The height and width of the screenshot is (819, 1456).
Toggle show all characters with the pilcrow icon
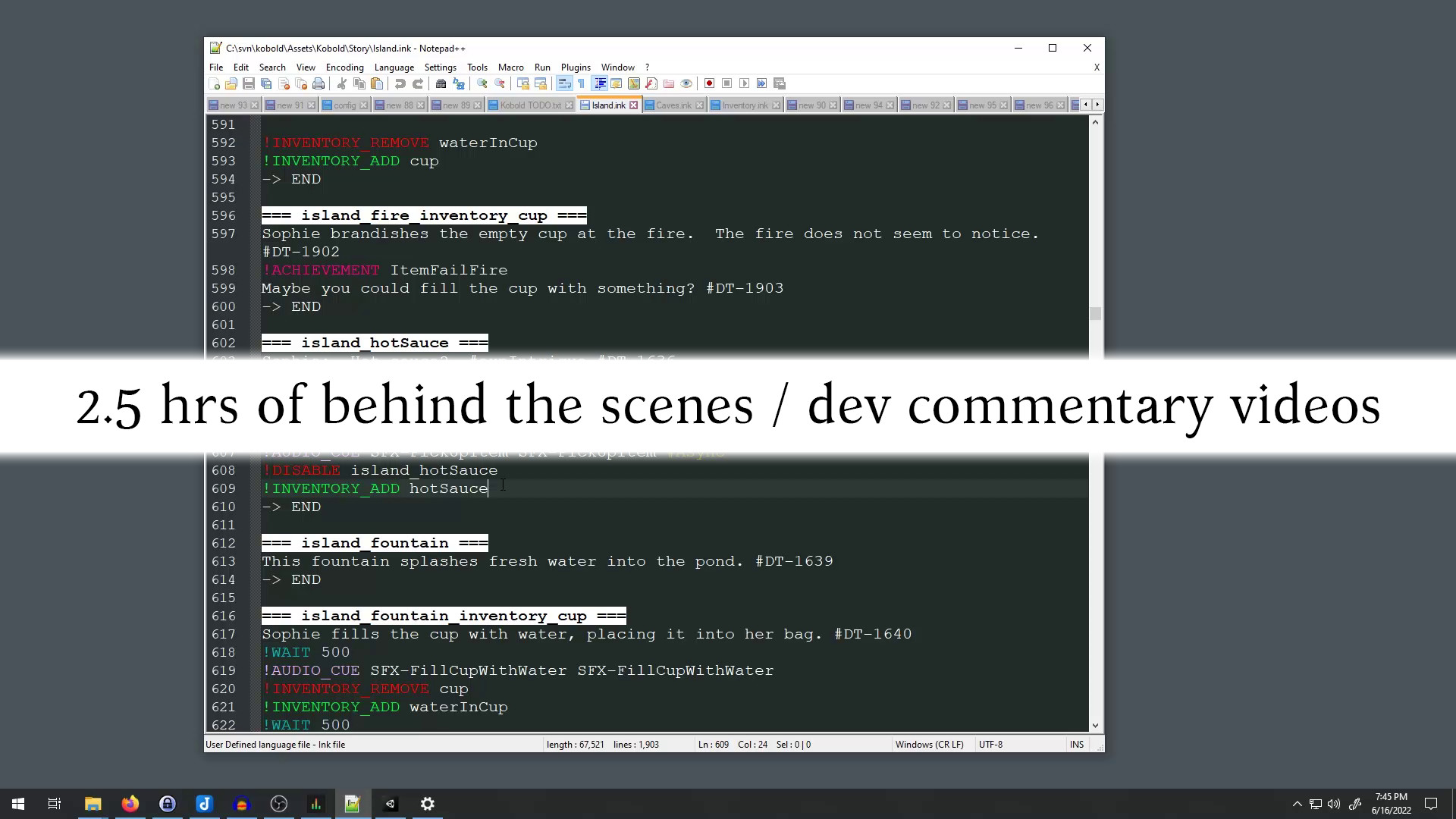pyautogui.click(x=582, y=83)
